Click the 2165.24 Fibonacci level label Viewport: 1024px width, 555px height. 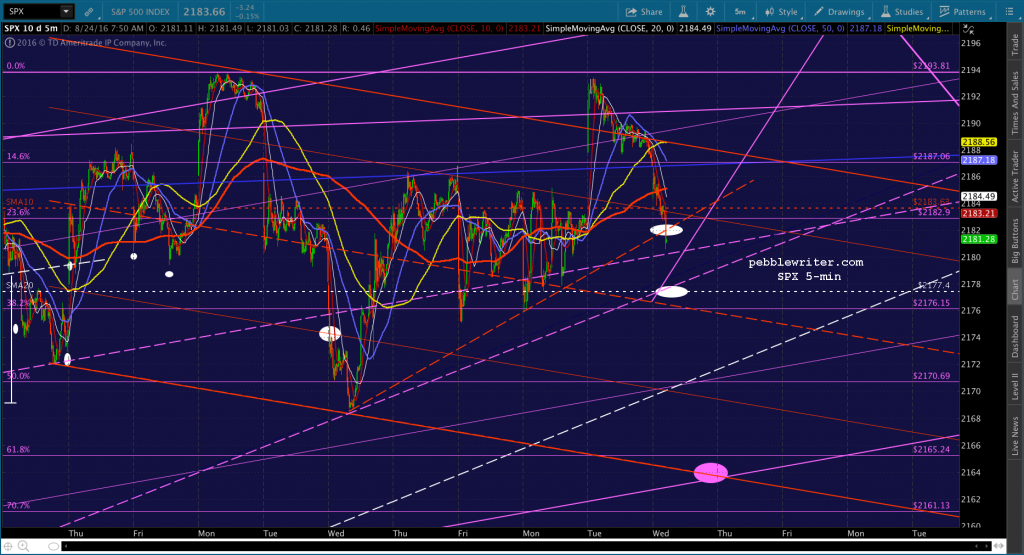pos(931,449)
